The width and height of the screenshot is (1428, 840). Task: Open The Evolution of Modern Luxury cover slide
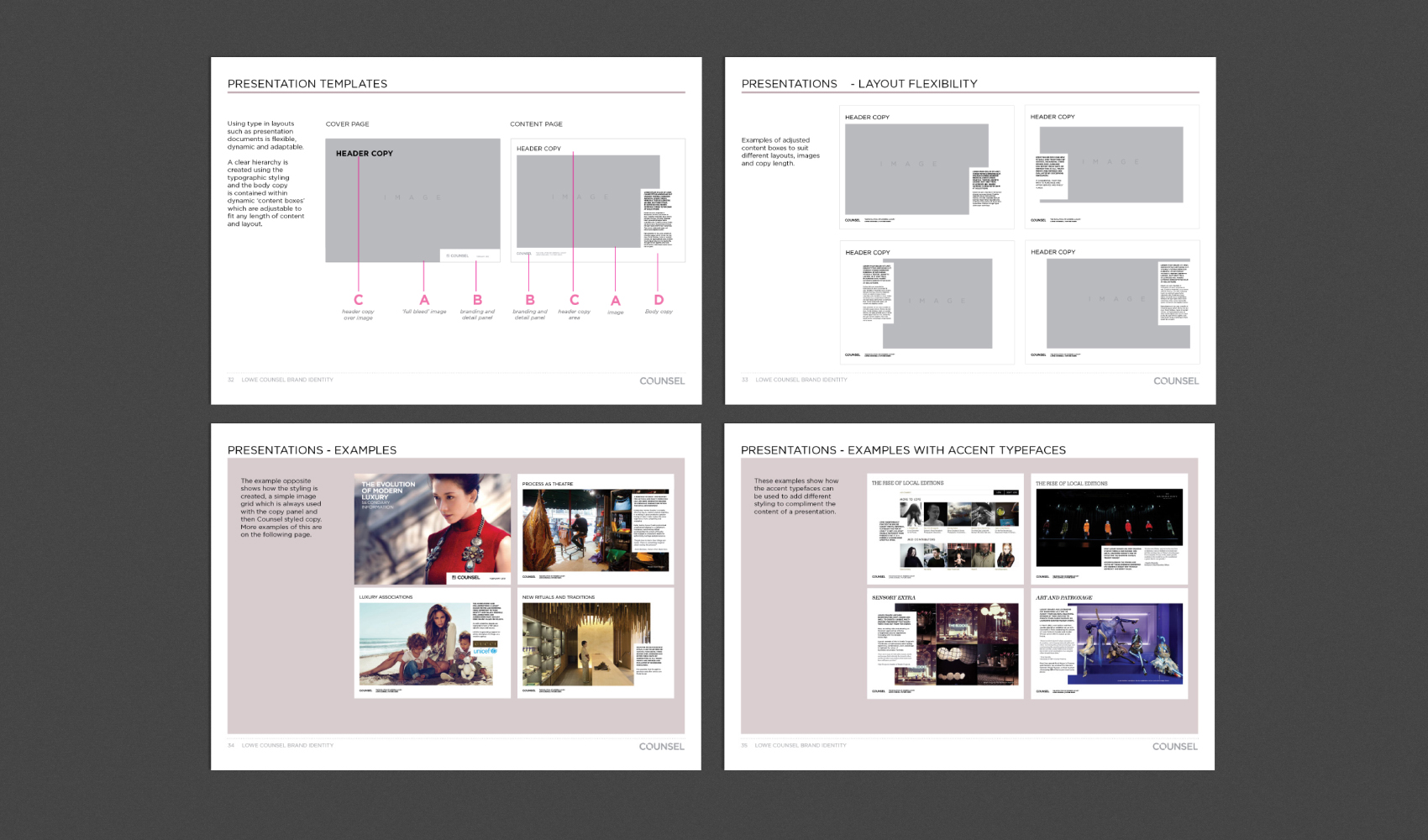(432, 529)
